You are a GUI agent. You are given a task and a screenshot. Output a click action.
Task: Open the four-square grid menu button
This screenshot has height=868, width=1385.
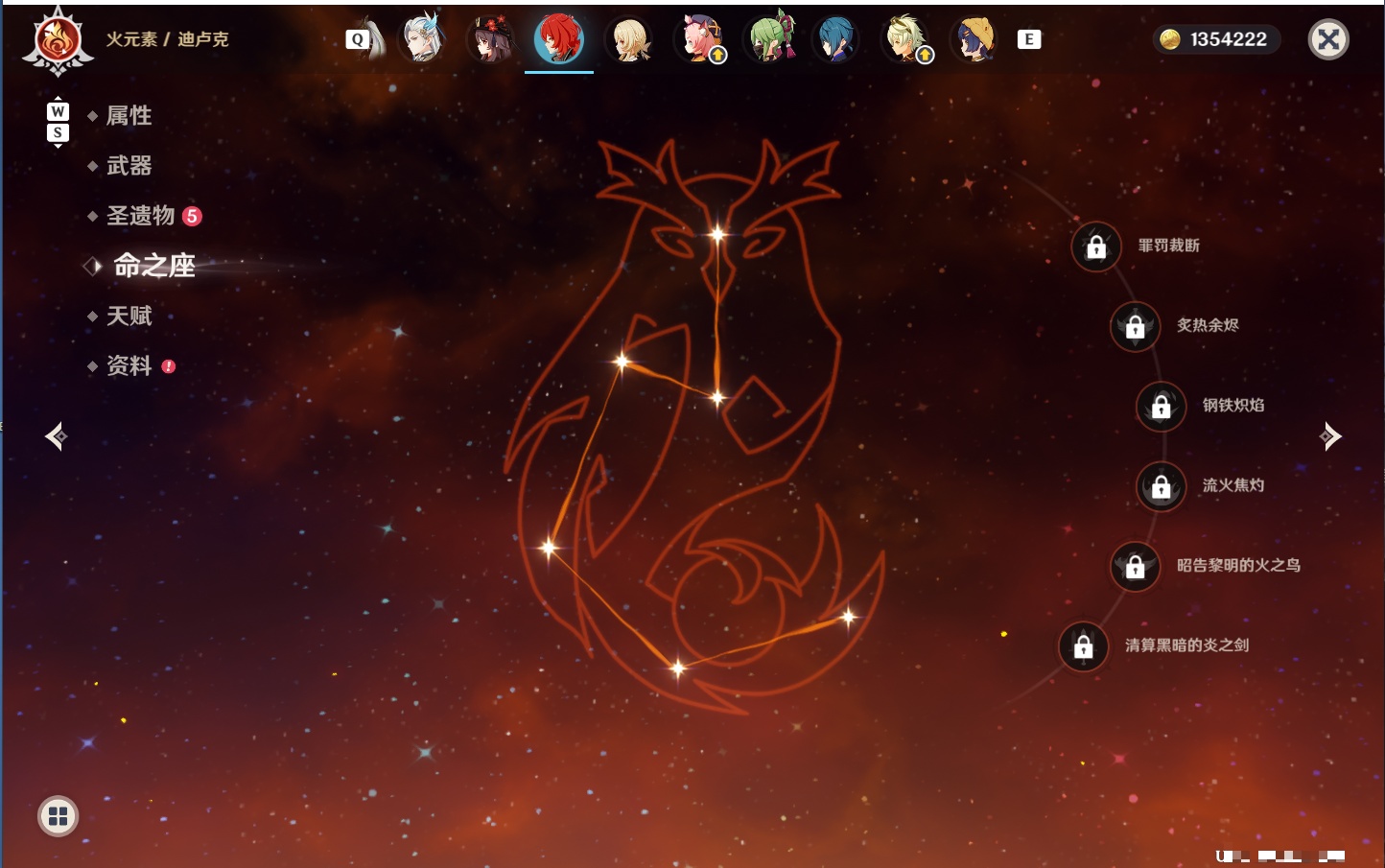coord(58,816)
